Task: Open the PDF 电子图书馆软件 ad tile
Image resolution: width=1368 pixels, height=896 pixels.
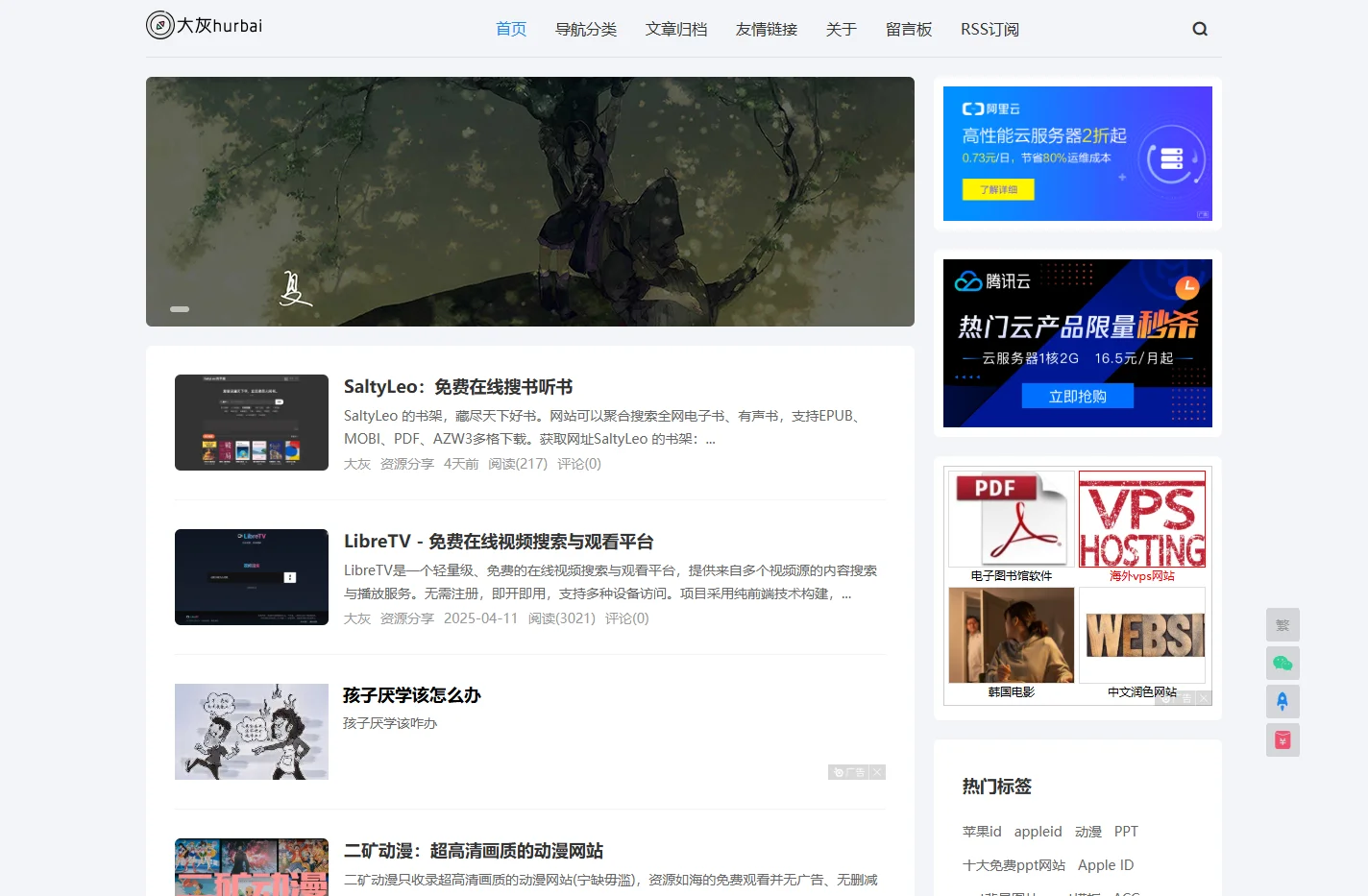Action: (1012, 526)
